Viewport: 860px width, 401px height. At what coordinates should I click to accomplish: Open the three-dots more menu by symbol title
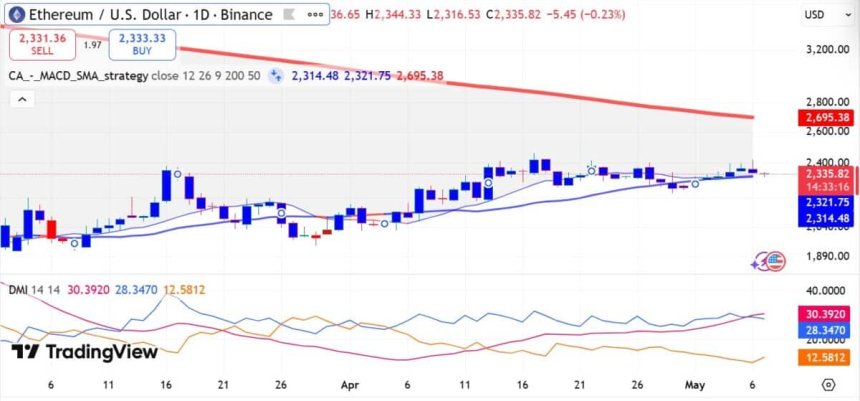(315, 14)
